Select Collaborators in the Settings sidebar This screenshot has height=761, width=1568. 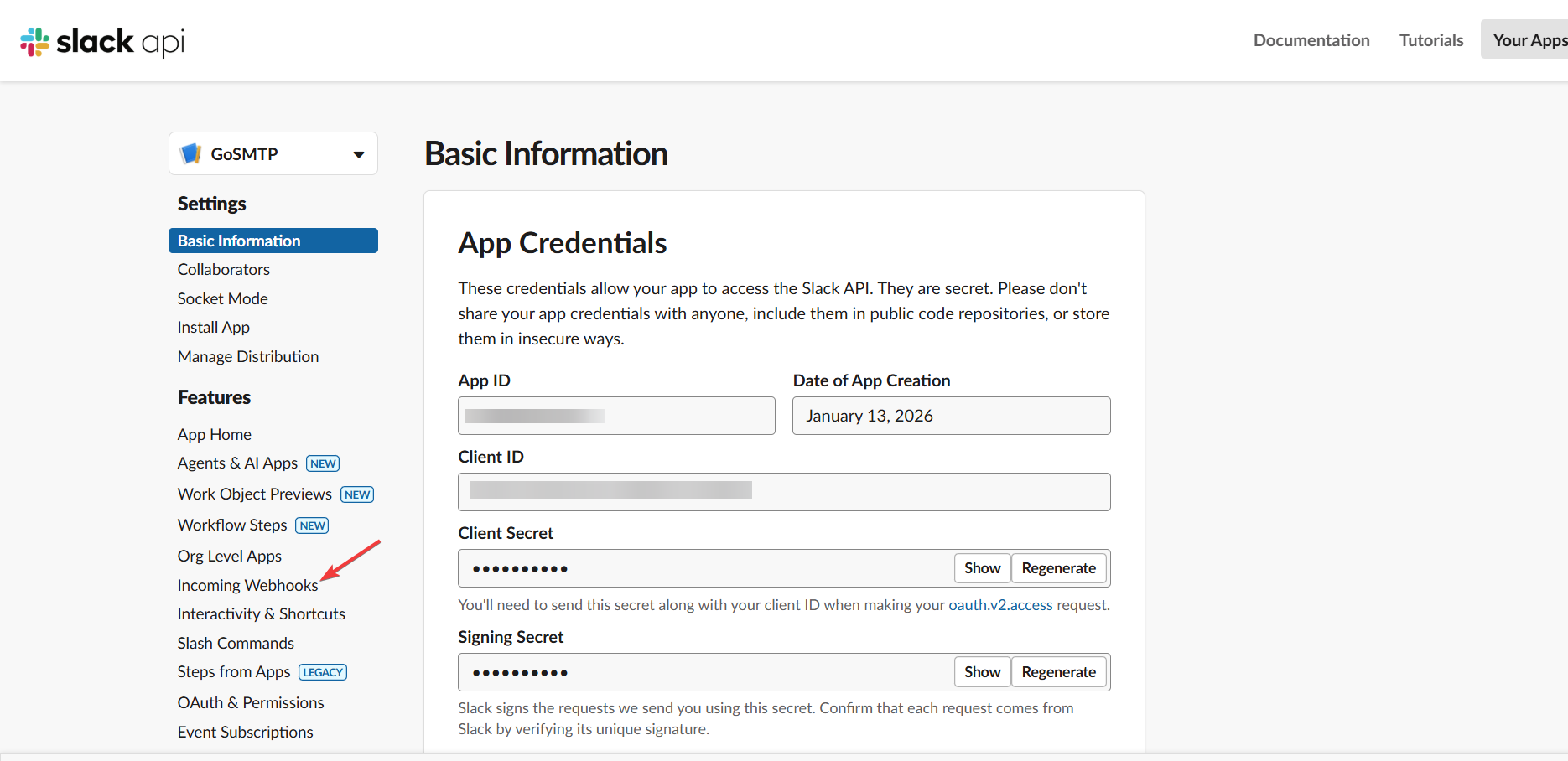click(x=223, y=269)
